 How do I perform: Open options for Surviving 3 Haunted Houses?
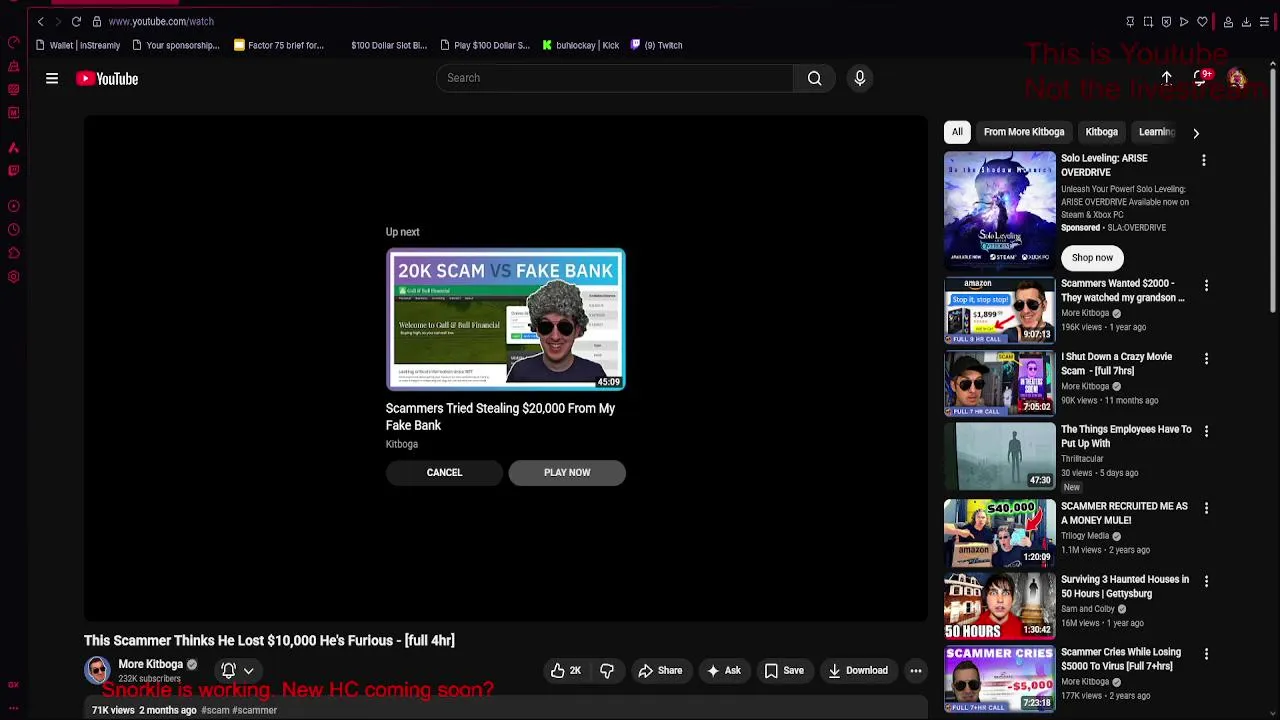pos(1206,581)
